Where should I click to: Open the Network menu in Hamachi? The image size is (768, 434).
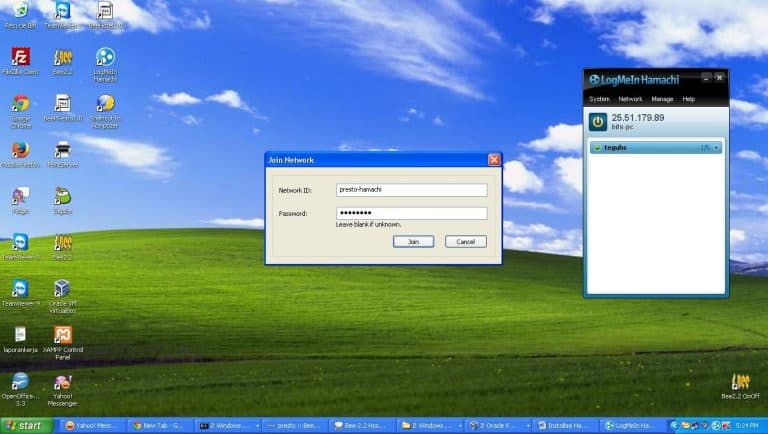point(630,99)
